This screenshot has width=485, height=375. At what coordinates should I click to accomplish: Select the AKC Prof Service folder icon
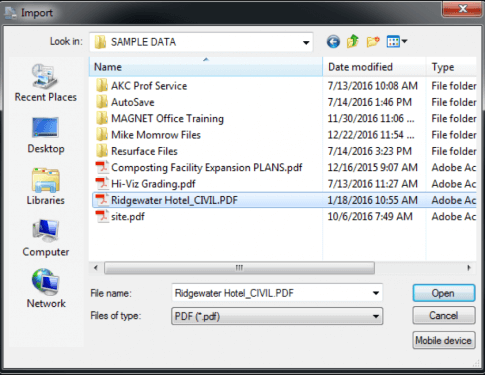pos(102,86)
